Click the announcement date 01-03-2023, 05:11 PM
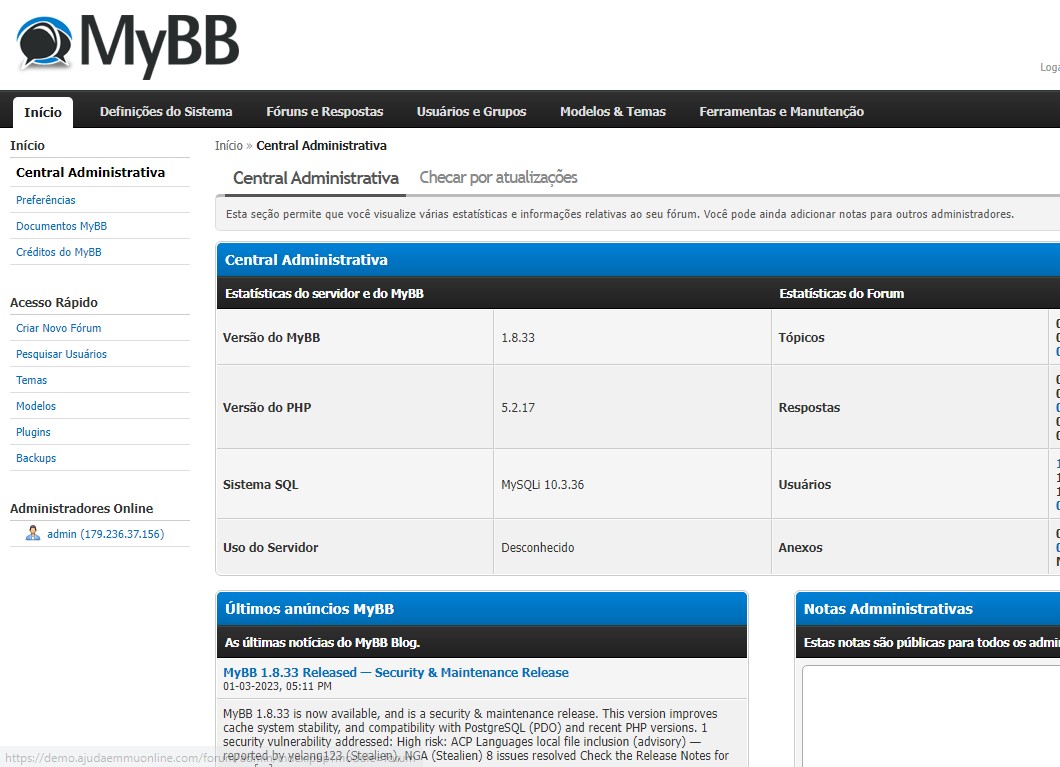 click(277, 687)
